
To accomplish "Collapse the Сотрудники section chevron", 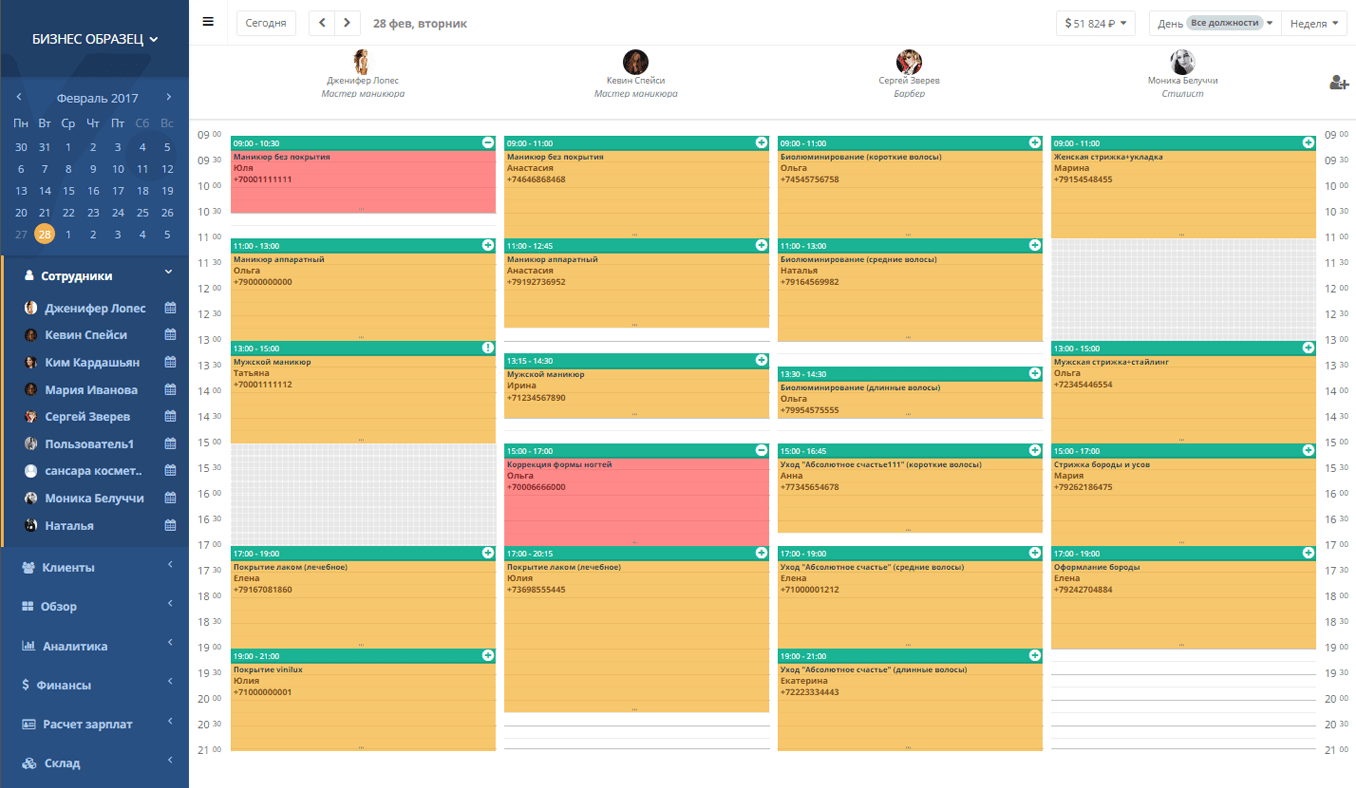I will [168, 271].
